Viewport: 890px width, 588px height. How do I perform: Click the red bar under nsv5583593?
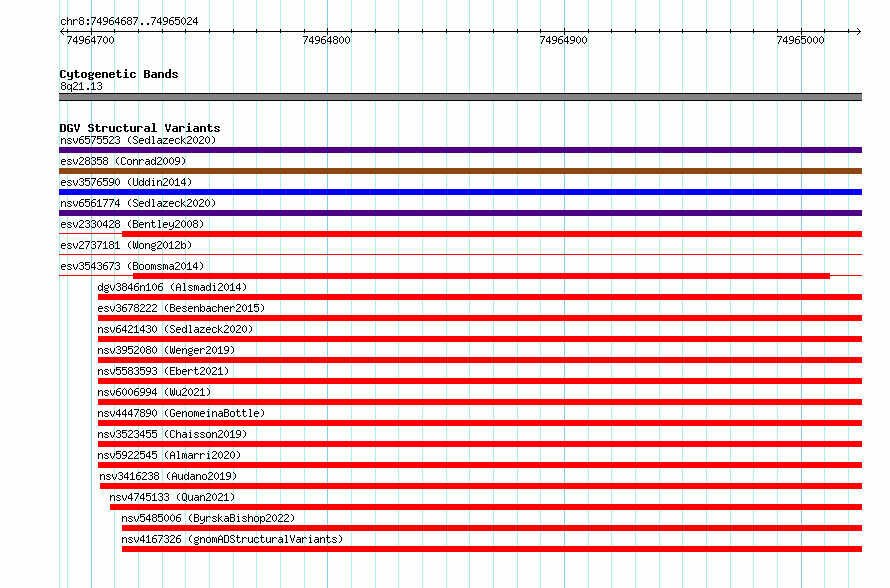pyautogui.click(x=480, y=381)
